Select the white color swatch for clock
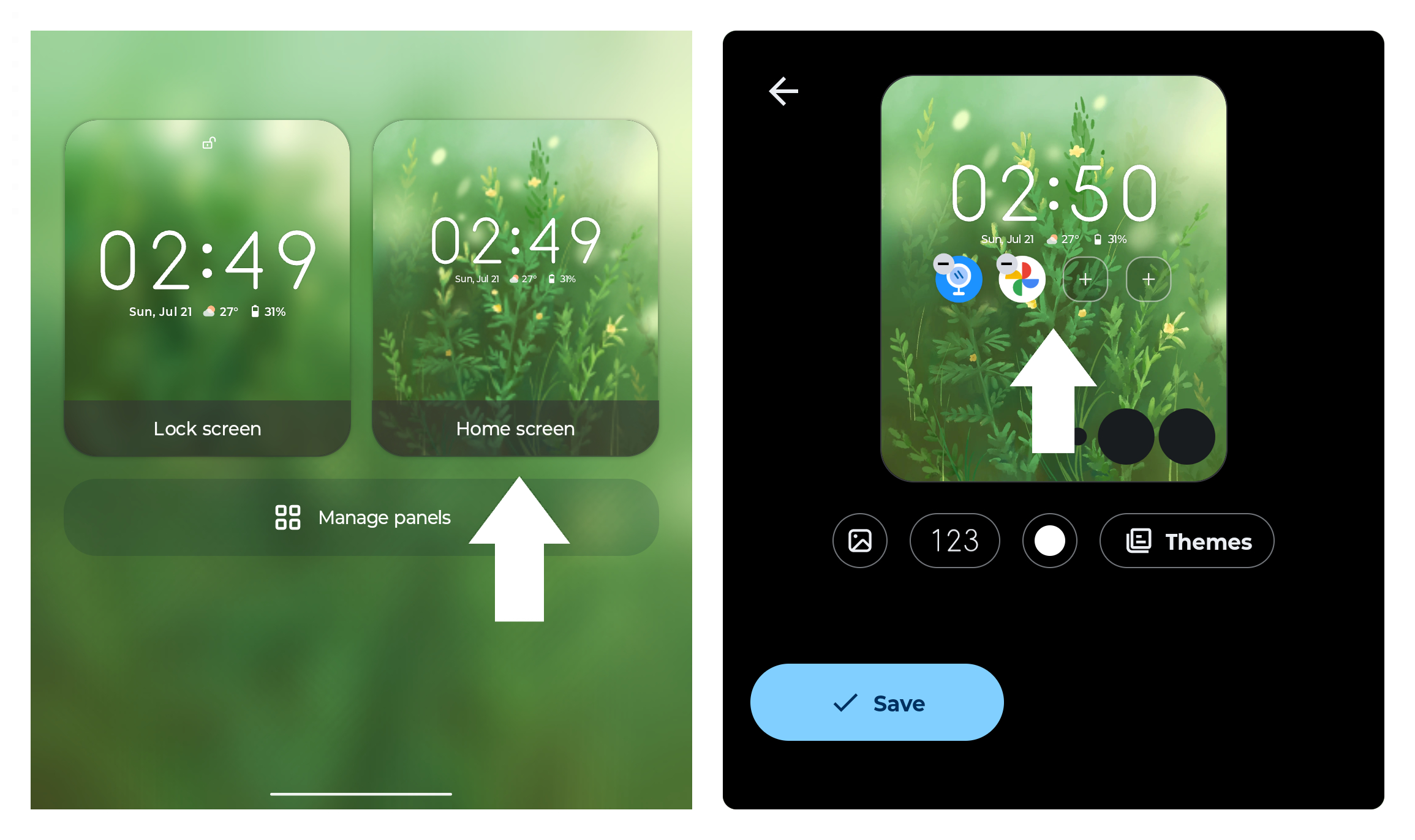This screenshot has width=1415, height=840. pyautogui.click(x=1049, y=541)
